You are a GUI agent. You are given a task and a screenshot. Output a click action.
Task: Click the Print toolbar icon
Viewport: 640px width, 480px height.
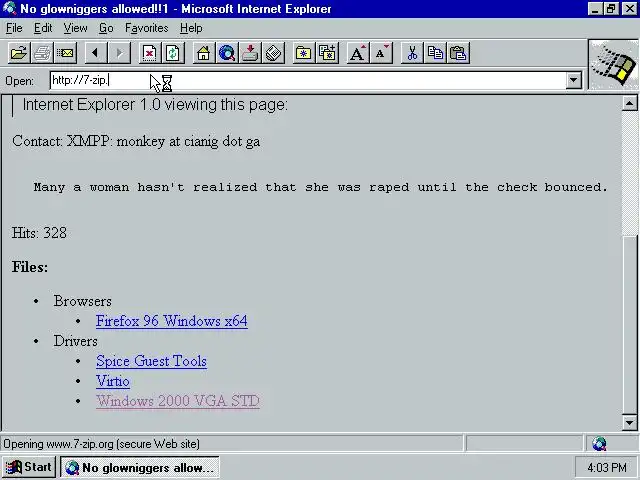[42, 53]
